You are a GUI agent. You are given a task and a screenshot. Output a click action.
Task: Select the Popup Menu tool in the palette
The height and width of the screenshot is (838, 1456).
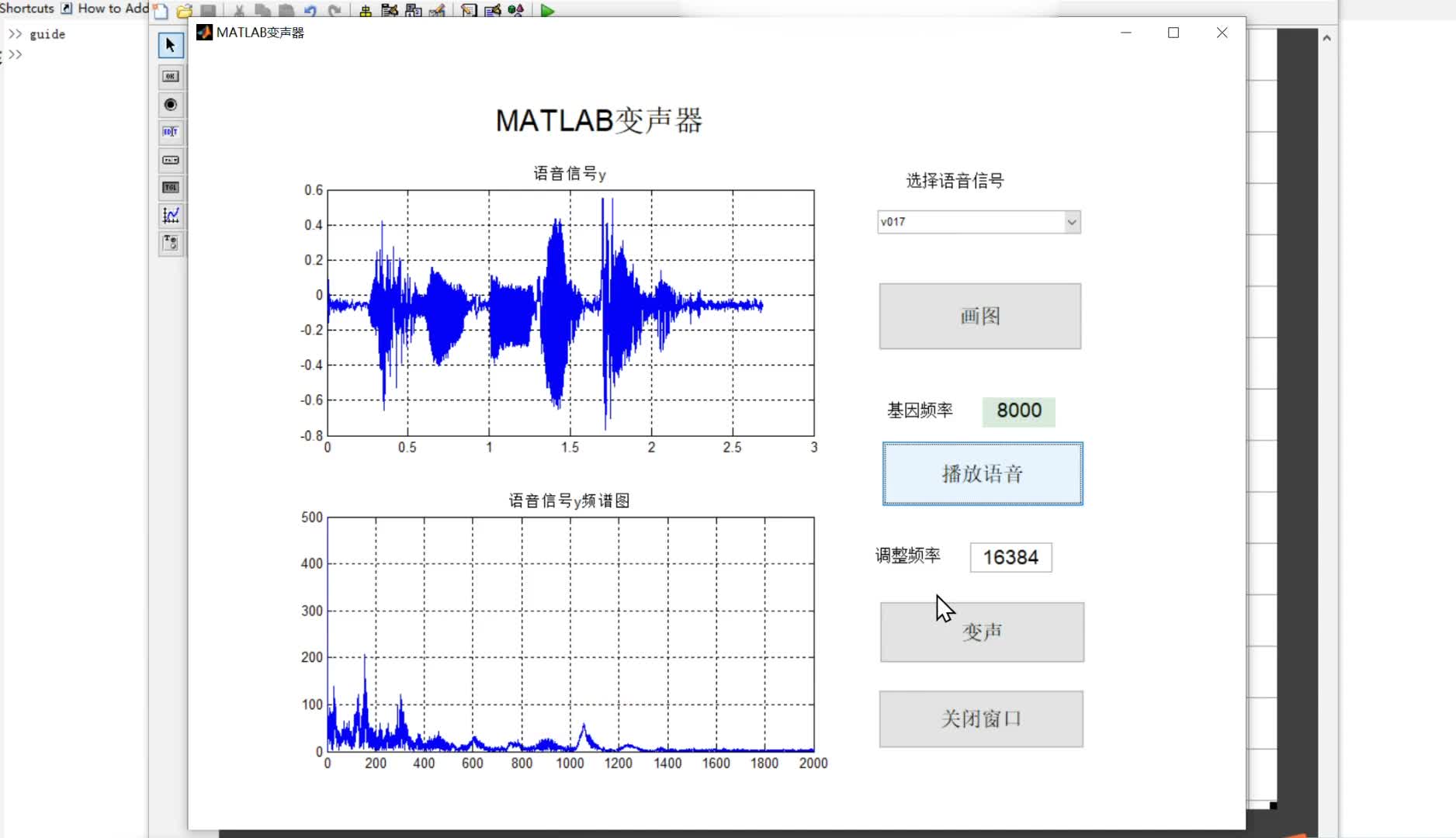point(170,161)
